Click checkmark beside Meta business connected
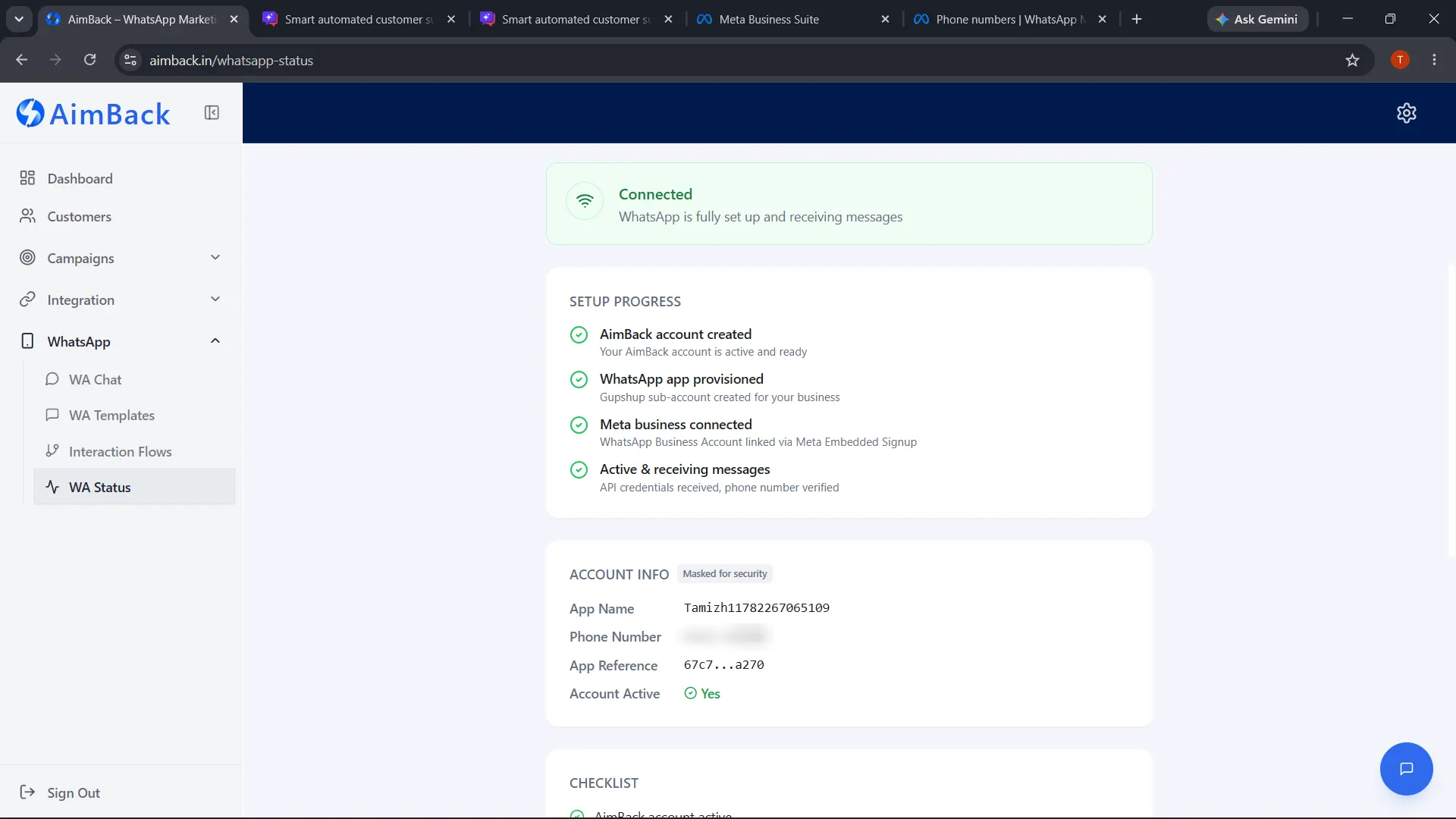Image resolution: width=1456 pixels, height=819 pixels. click(x=579, y=425)
